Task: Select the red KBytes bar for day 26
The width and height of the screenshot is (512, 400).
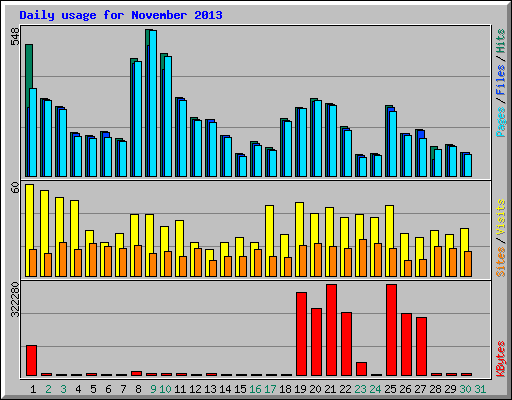Action: coord(406,345)
